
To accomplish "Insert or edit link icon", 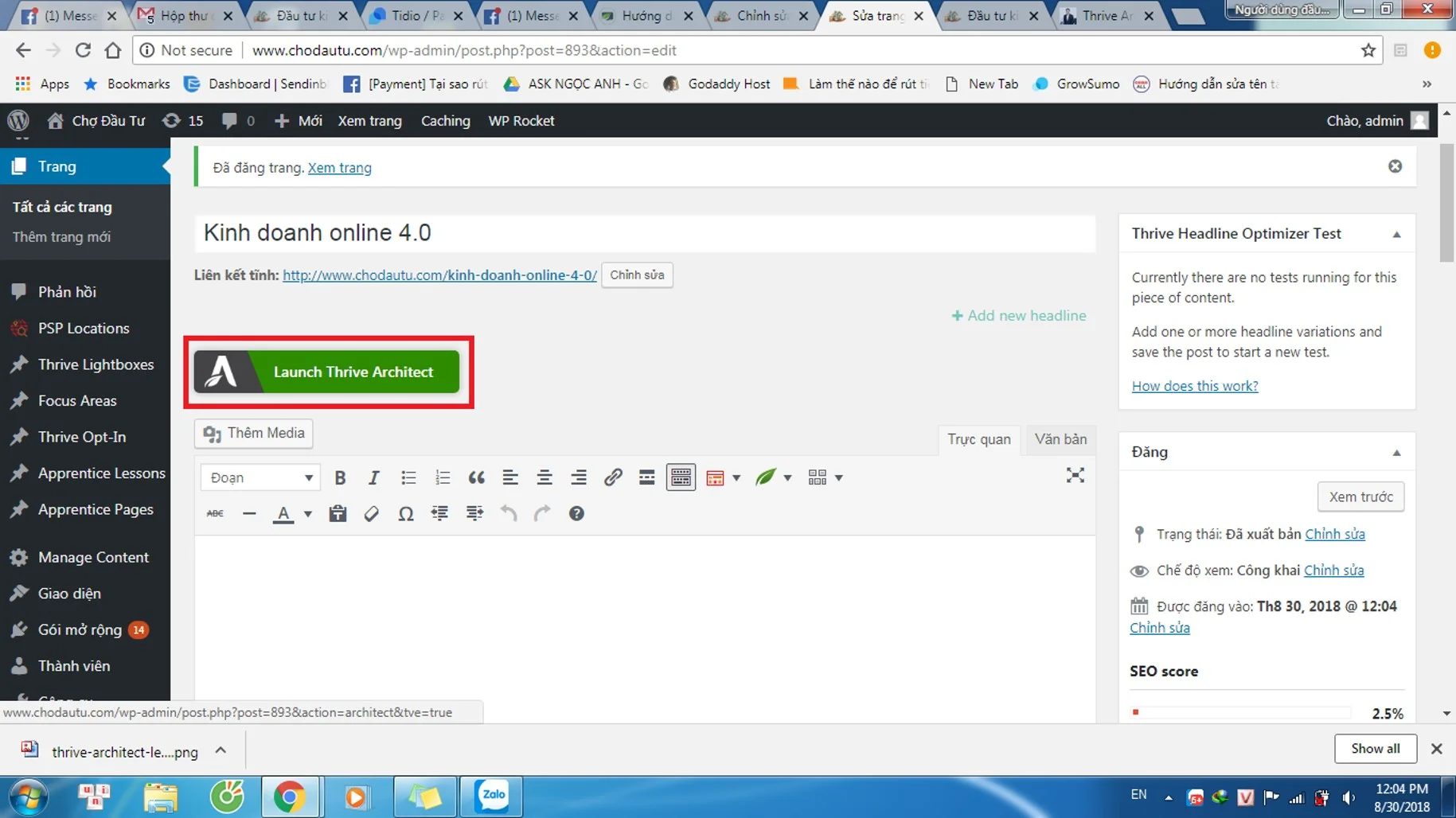I will pyautogui.click(x=613, y=477).
